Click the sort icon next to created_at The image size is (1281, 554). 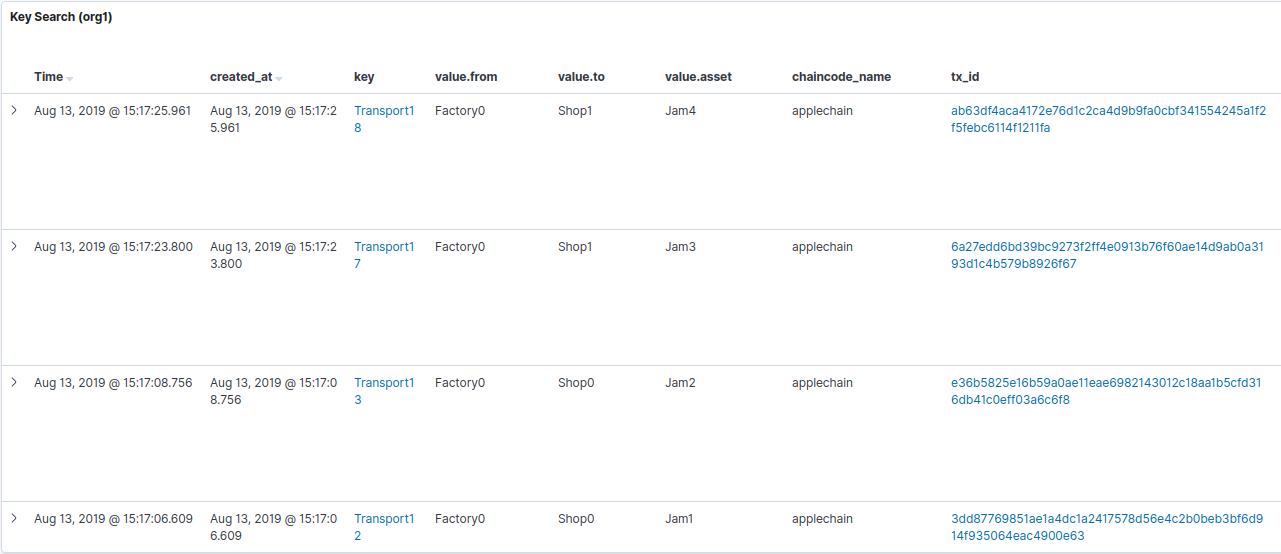click(x=279, y=78)
